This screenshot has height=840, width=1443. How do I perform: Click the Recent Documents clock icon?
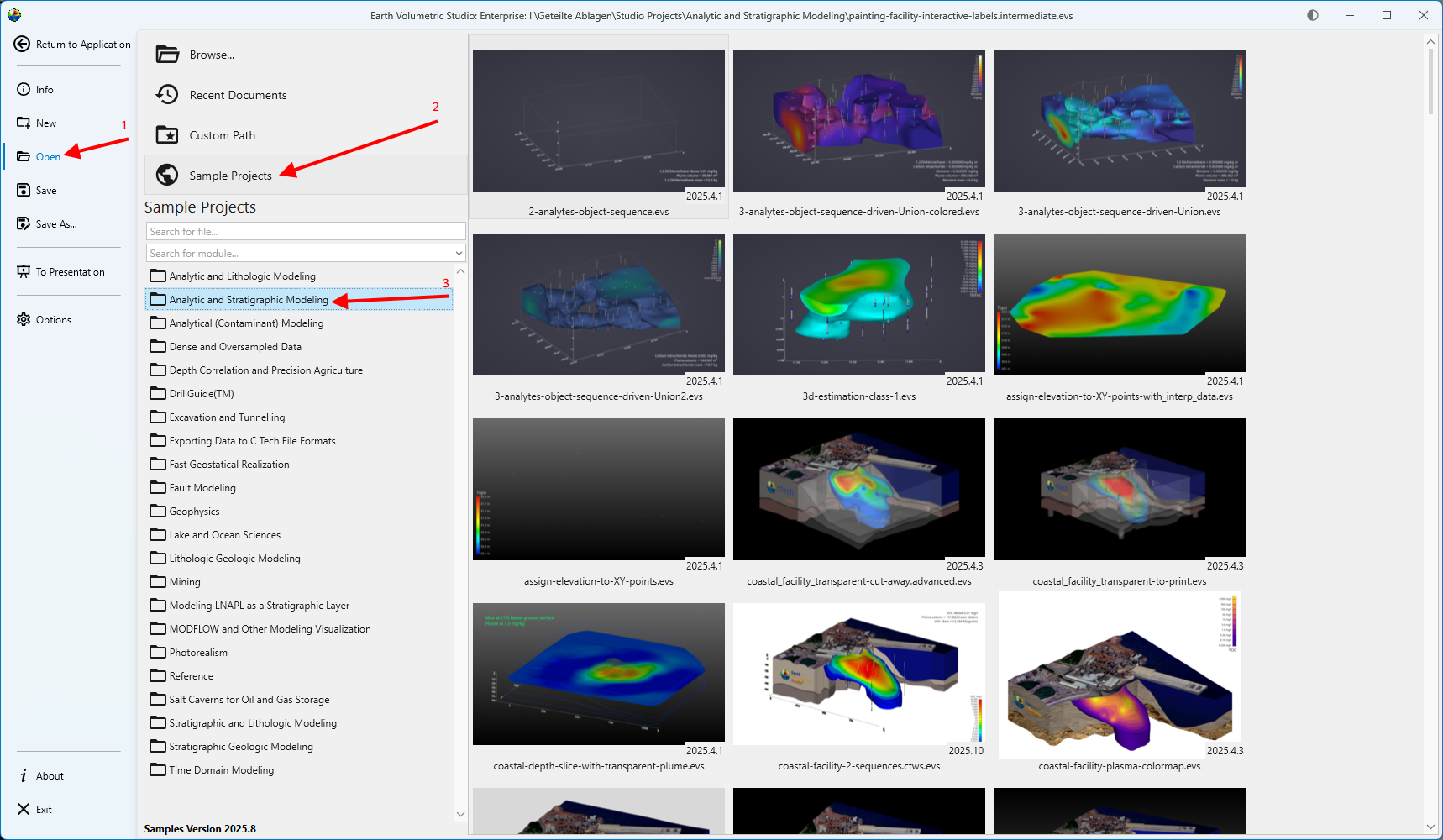pos(167,95)
